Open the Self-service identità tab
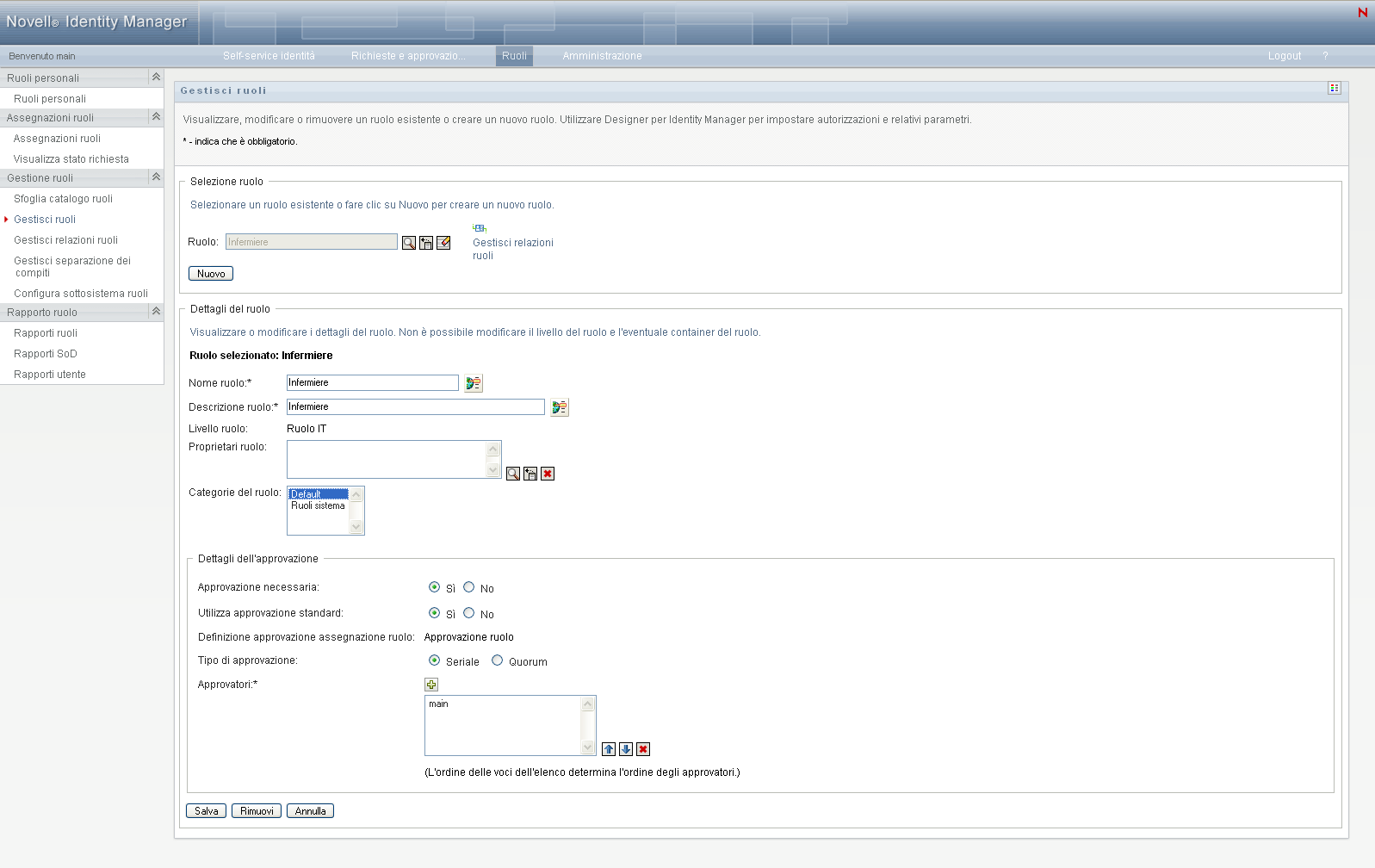 click(x=269, y=56)
